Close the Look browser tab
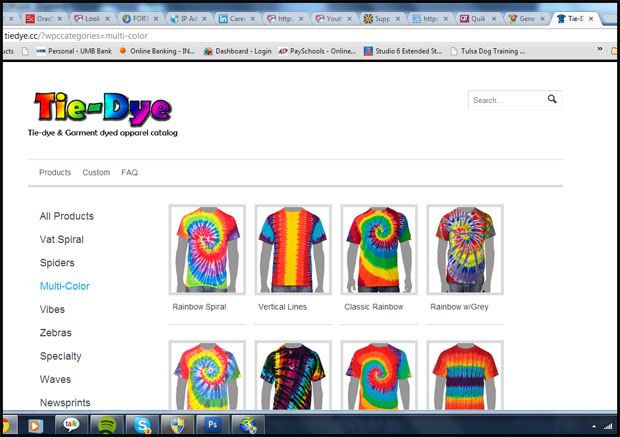This screenshot has height=437, width=620. [x=107, y=19]
